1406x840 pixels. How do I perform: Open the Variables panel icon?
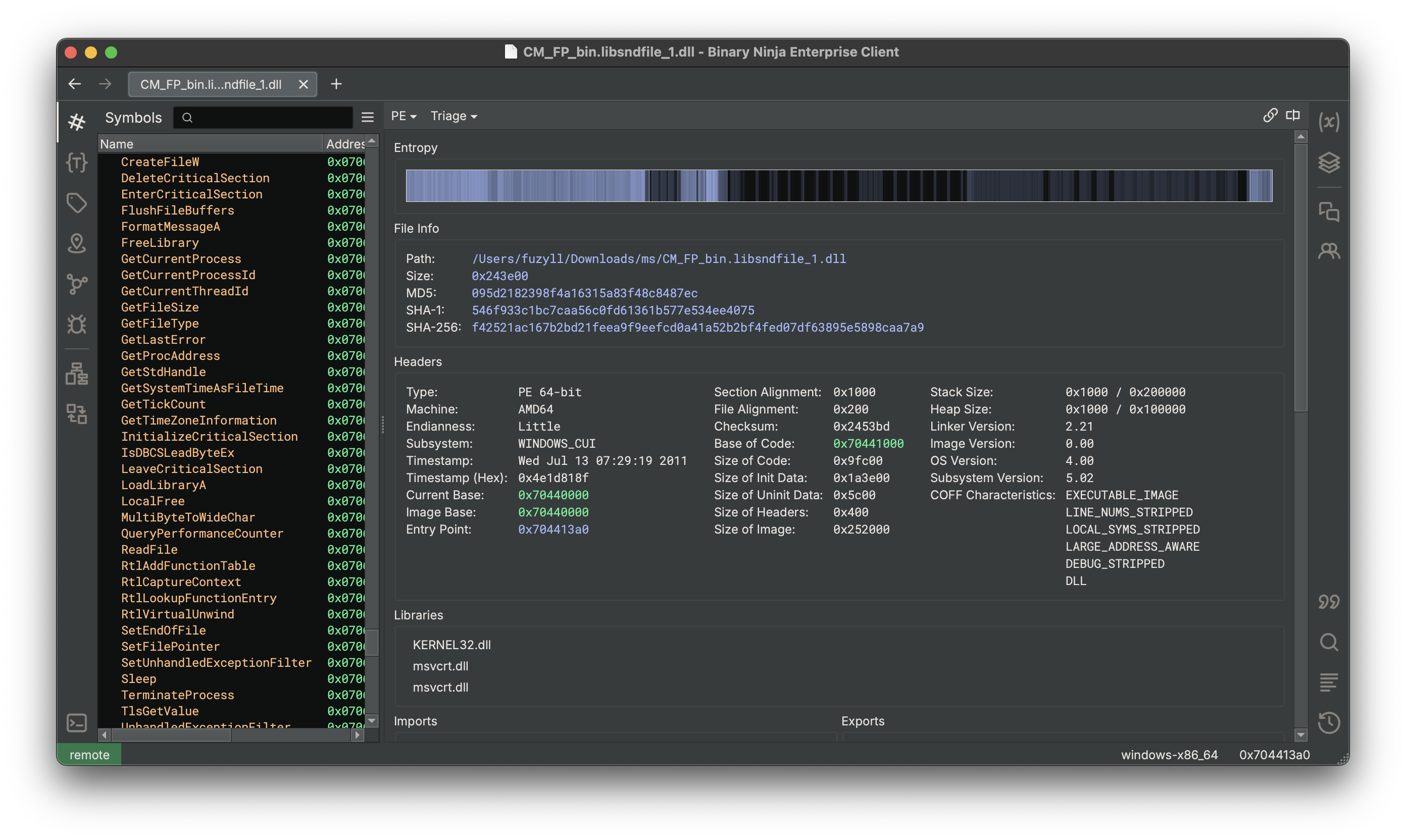tap(1328, 122)
